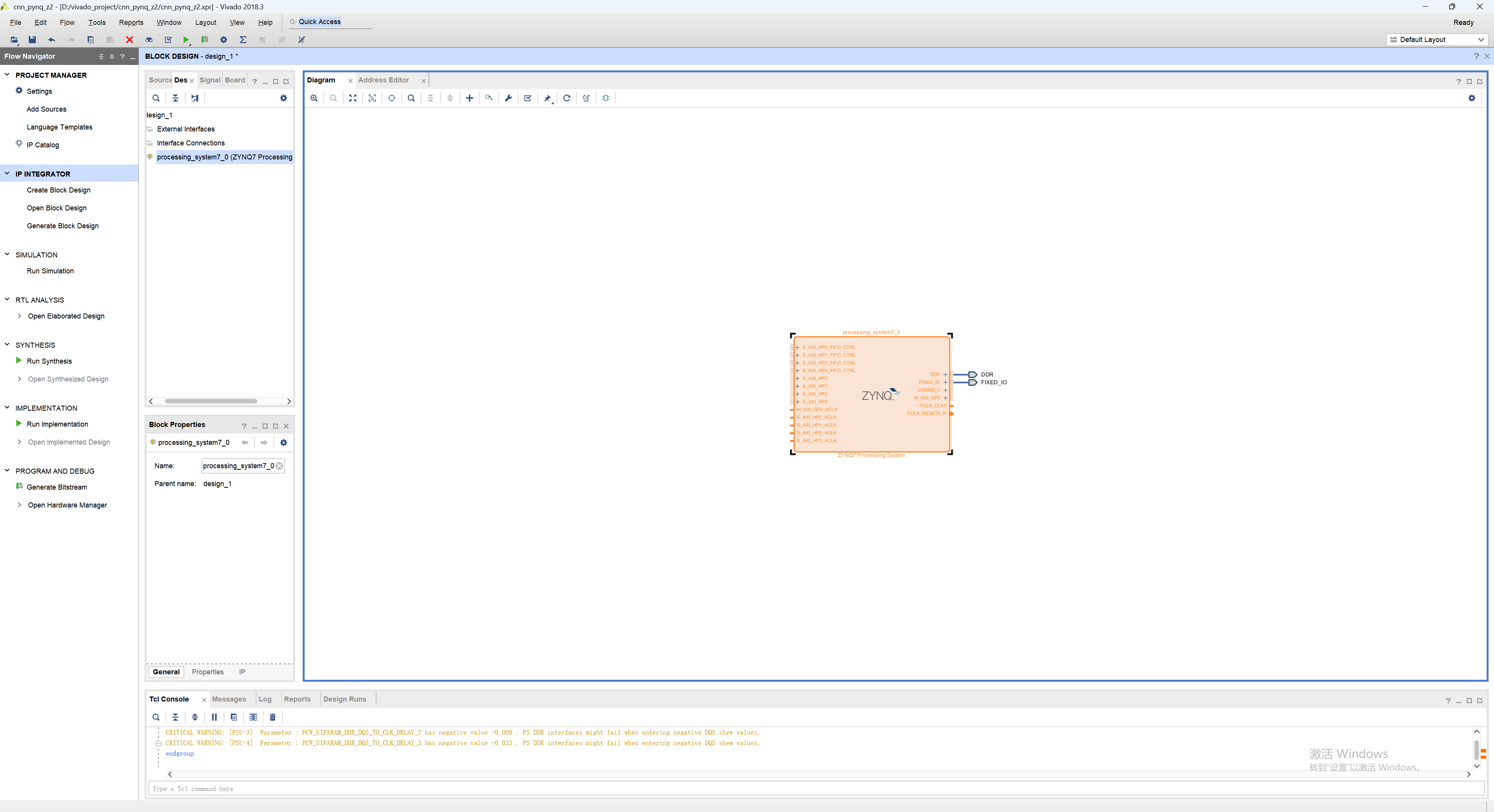Open diagram settings gear icon
Image resolution: width=1494 pixels, height=812 pixels.
[1471, 98]
